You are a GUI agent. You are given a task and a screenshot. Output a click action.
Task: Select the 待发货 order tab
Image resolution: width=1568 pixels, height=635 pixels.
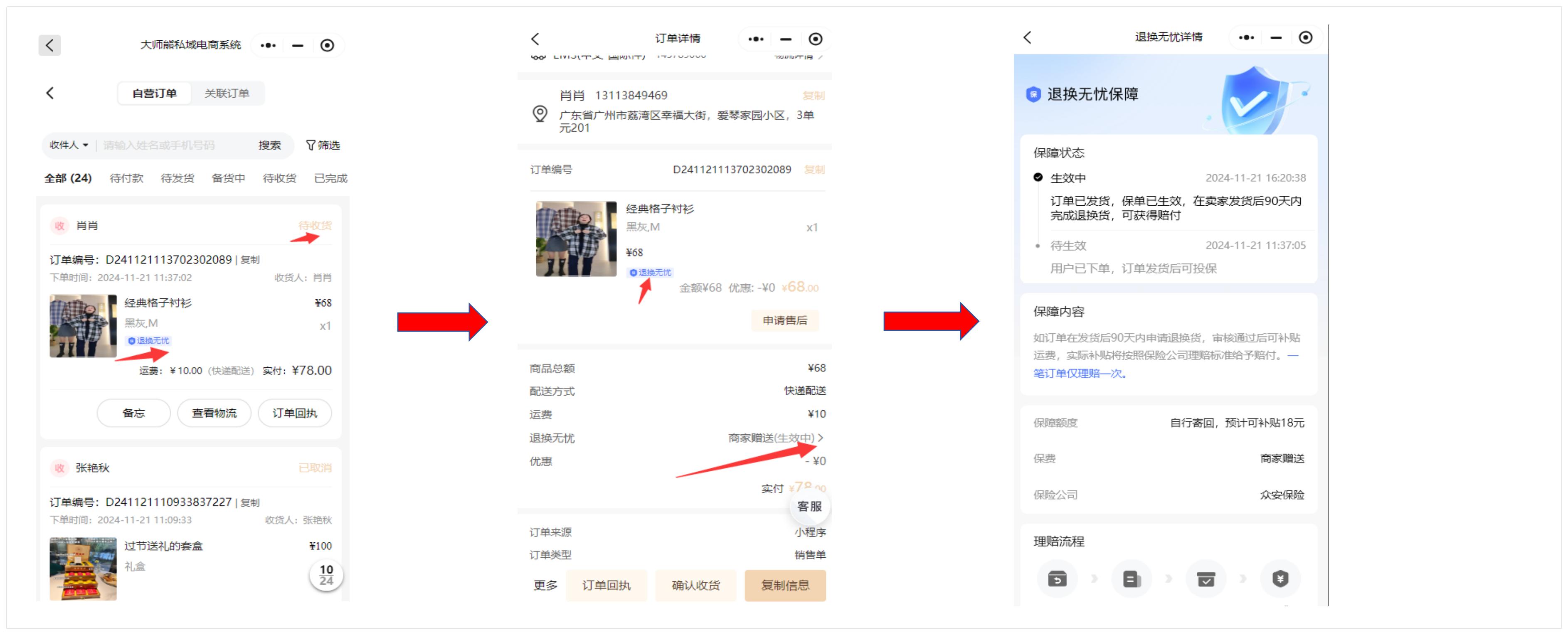click(x=177, y=178)
